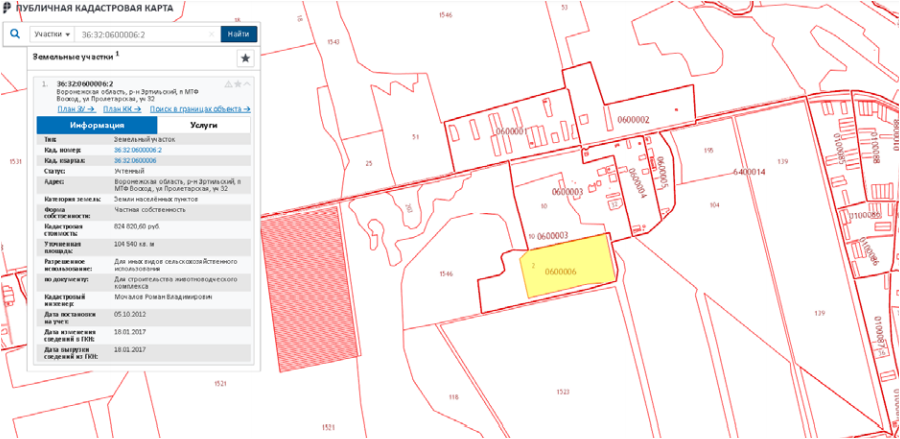Click the yellow highlighted parcel on map
The height and width of the screenshot is (439, 900).
(x=566, y=265)
